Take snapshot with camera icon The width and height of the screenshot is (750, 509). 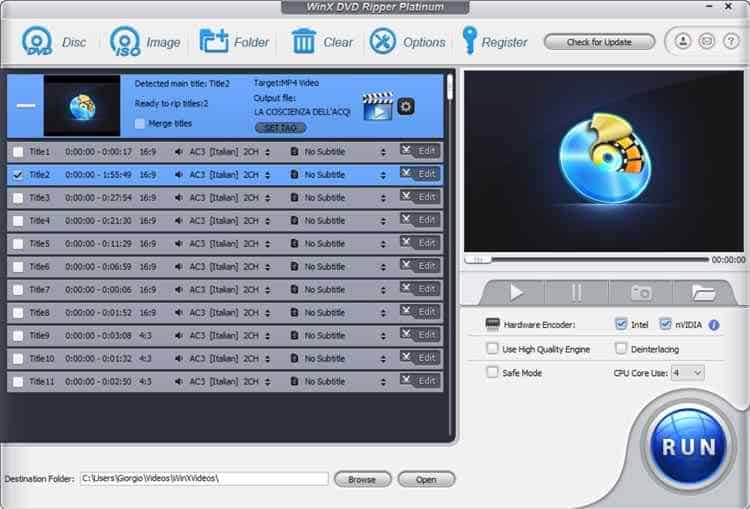(640, 292)
